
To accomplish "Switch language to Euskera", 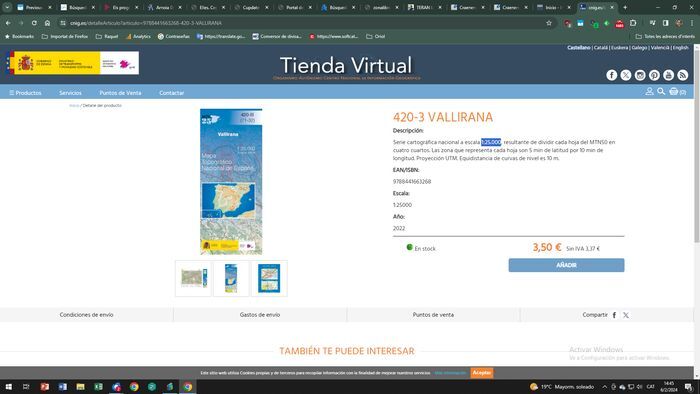I will (619, 47).
